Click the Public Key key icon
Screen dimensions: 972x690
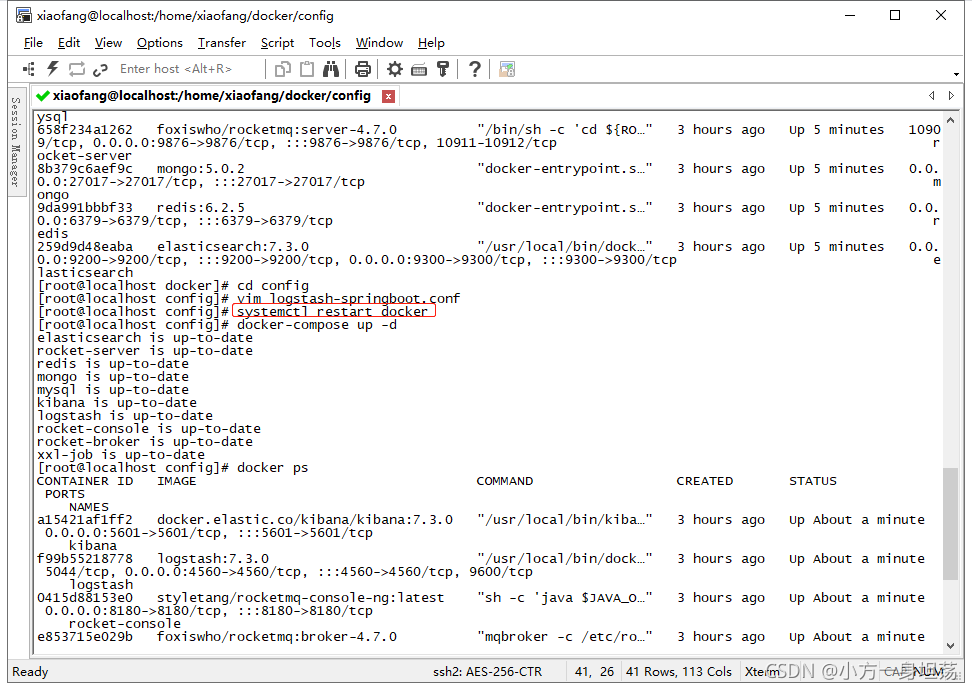[443, 69]
